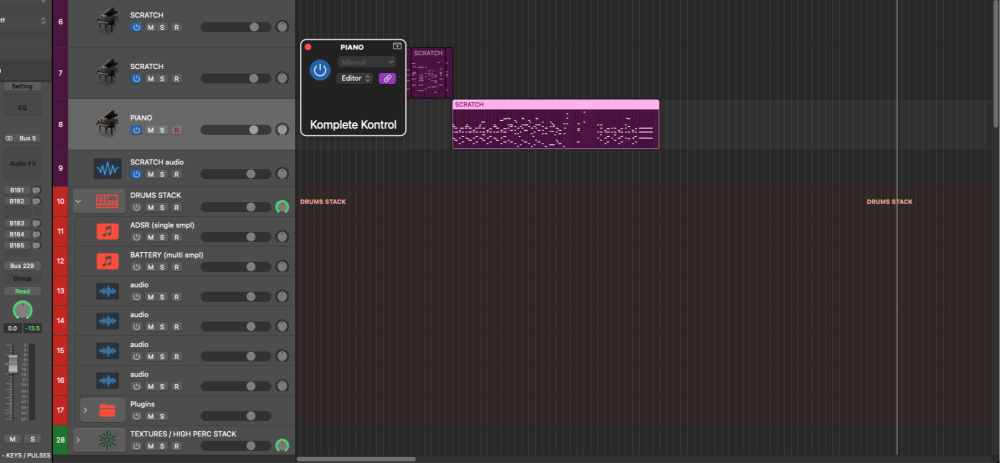The image size is (1000, 463).
Task: Open the Editor view dropdown in plugin window
Action: (355, 78)
